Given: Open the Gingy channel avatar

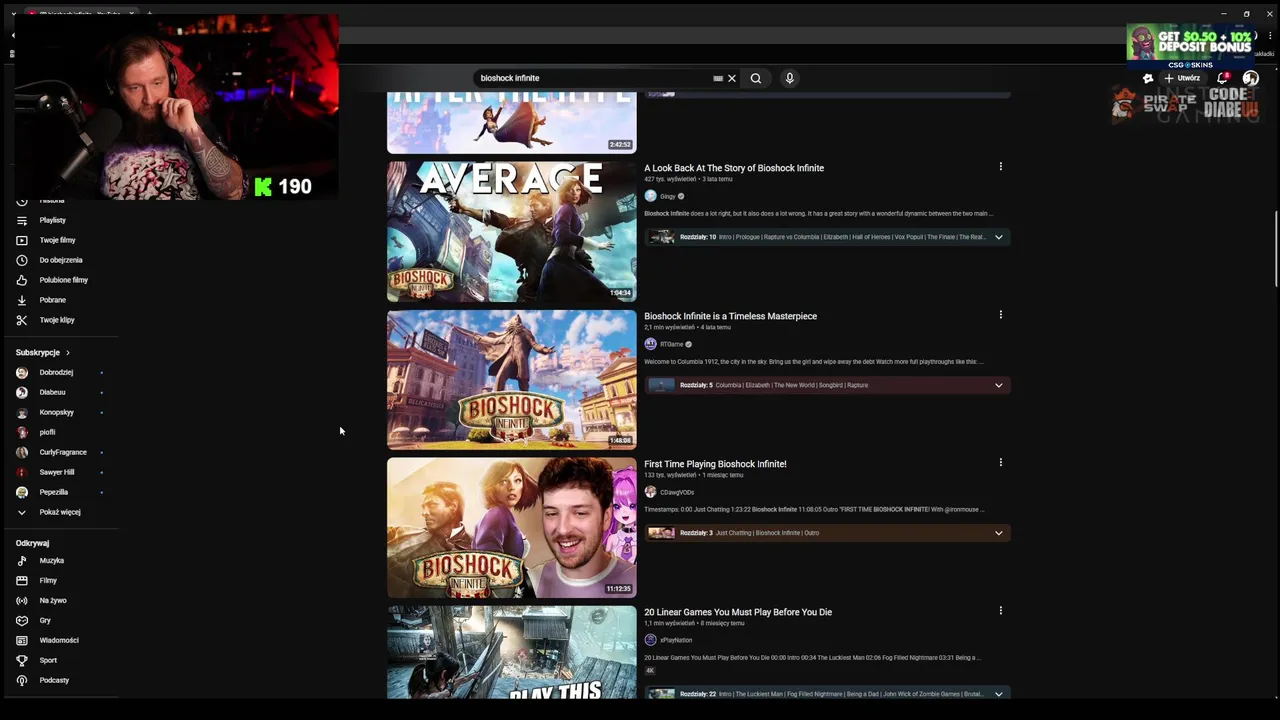Looking at the screenshot, I should 650,196.
